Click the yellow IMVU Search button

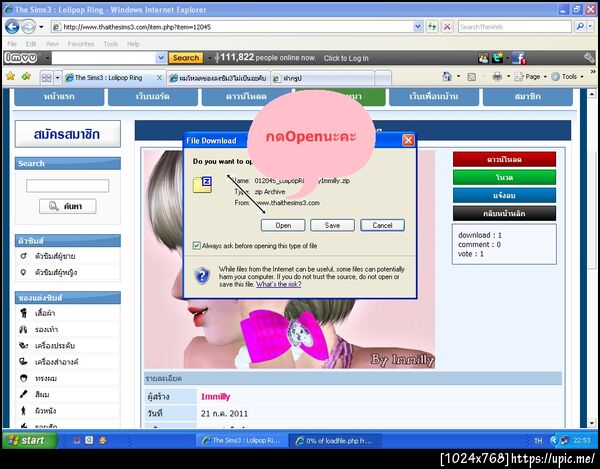coord(186,58)
